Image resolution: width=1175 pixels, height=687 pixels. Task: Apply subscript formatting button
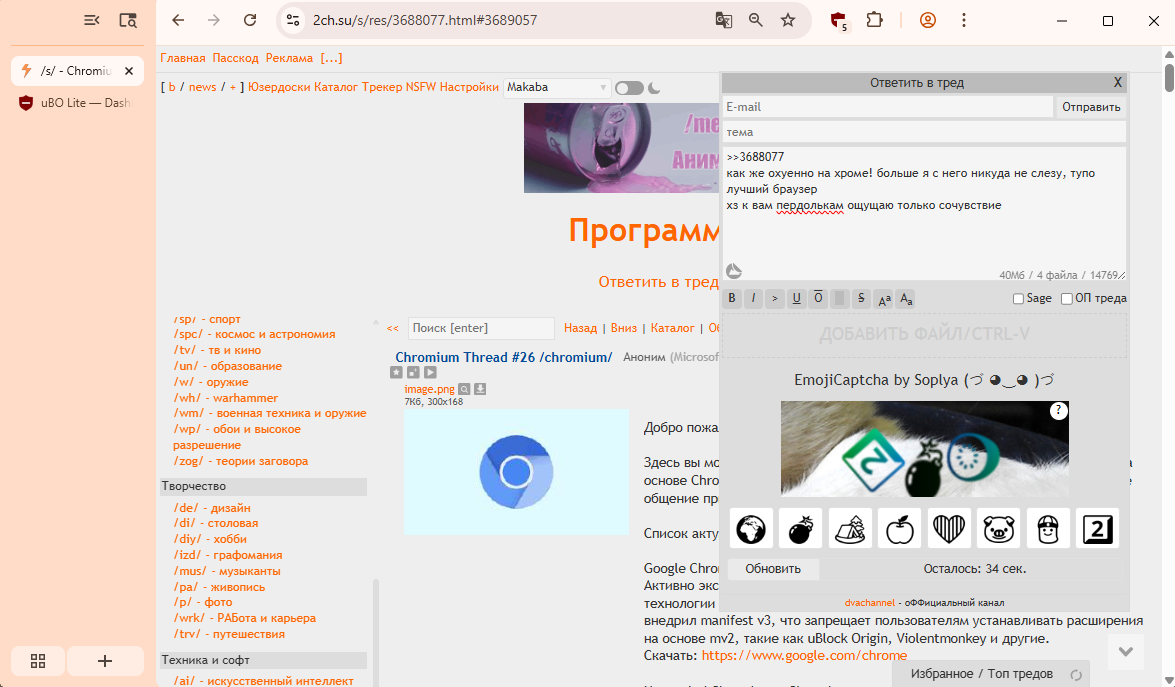(906, 299)
